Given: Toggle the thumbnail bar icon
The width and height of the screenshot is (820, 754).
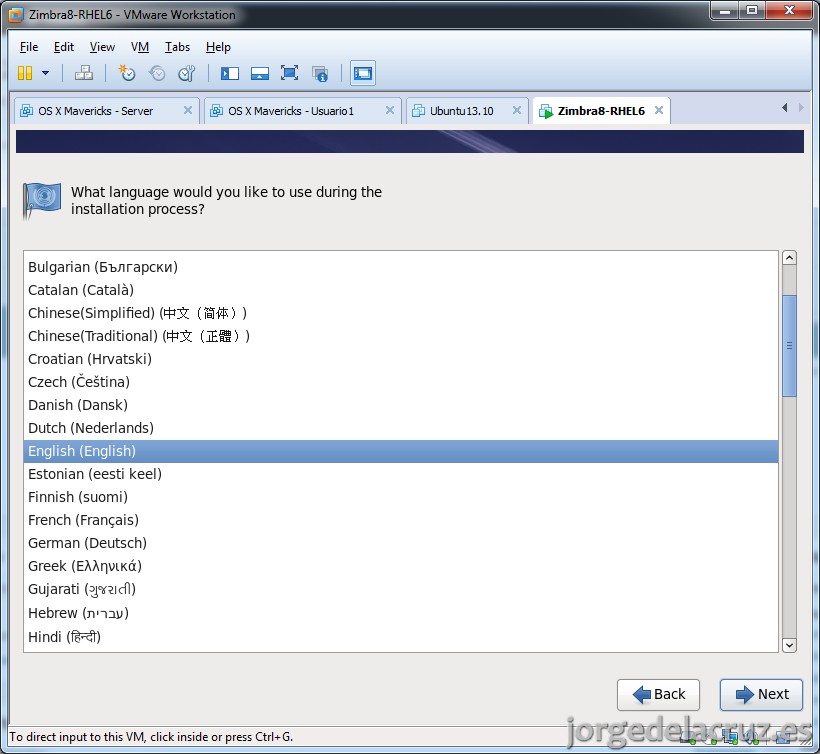Looking at the screenshot, I should point(259,73).
